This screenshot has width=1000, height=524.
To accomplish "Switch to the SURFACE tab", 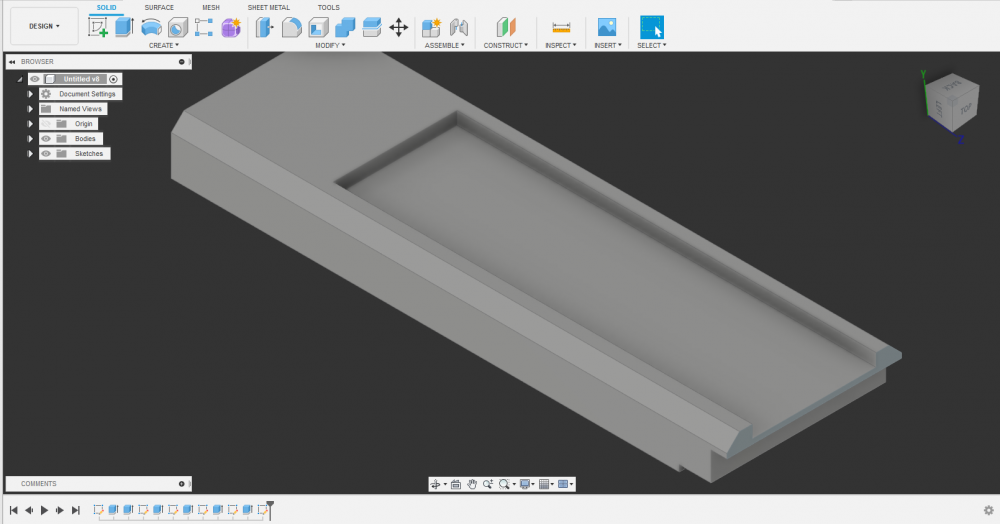I will [x=159, y=8].
